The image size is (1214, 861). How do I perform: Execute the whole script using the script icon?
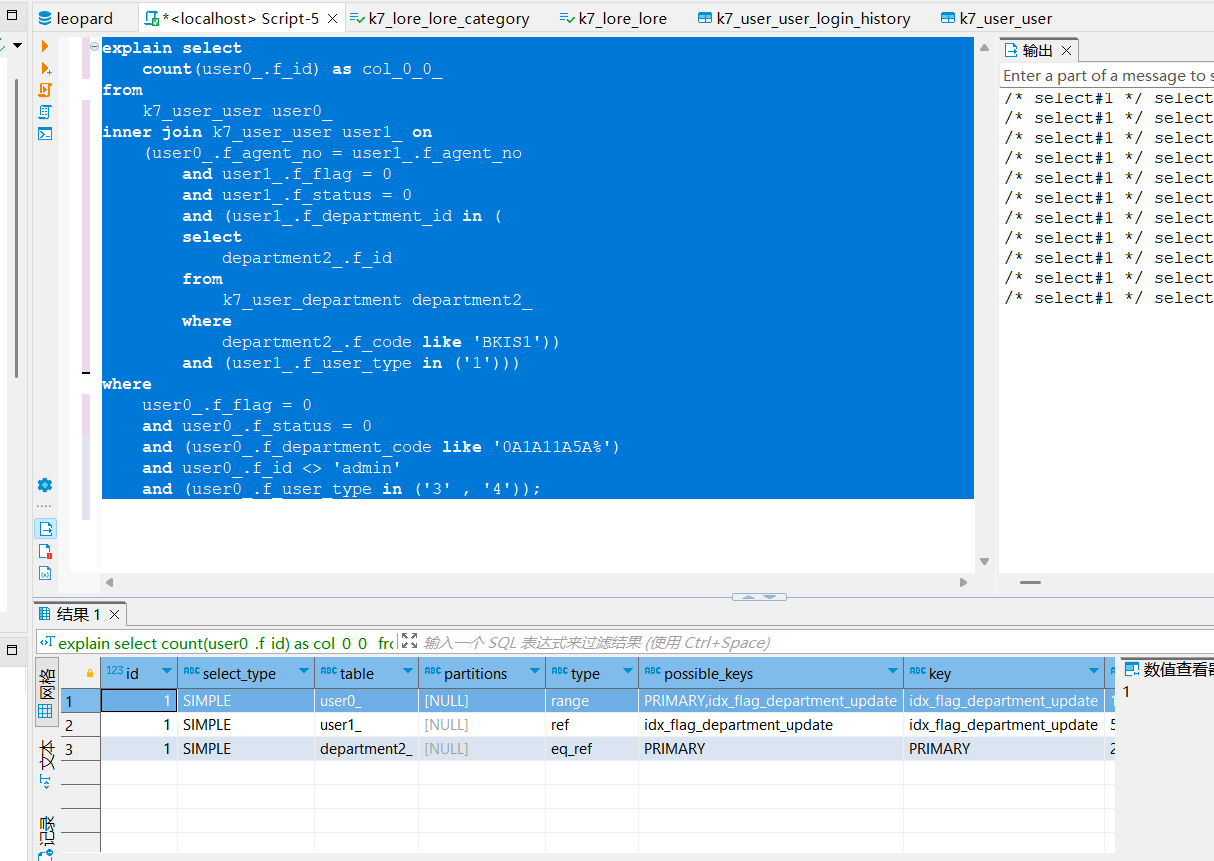pyautogui.click(x=45, y=90)
